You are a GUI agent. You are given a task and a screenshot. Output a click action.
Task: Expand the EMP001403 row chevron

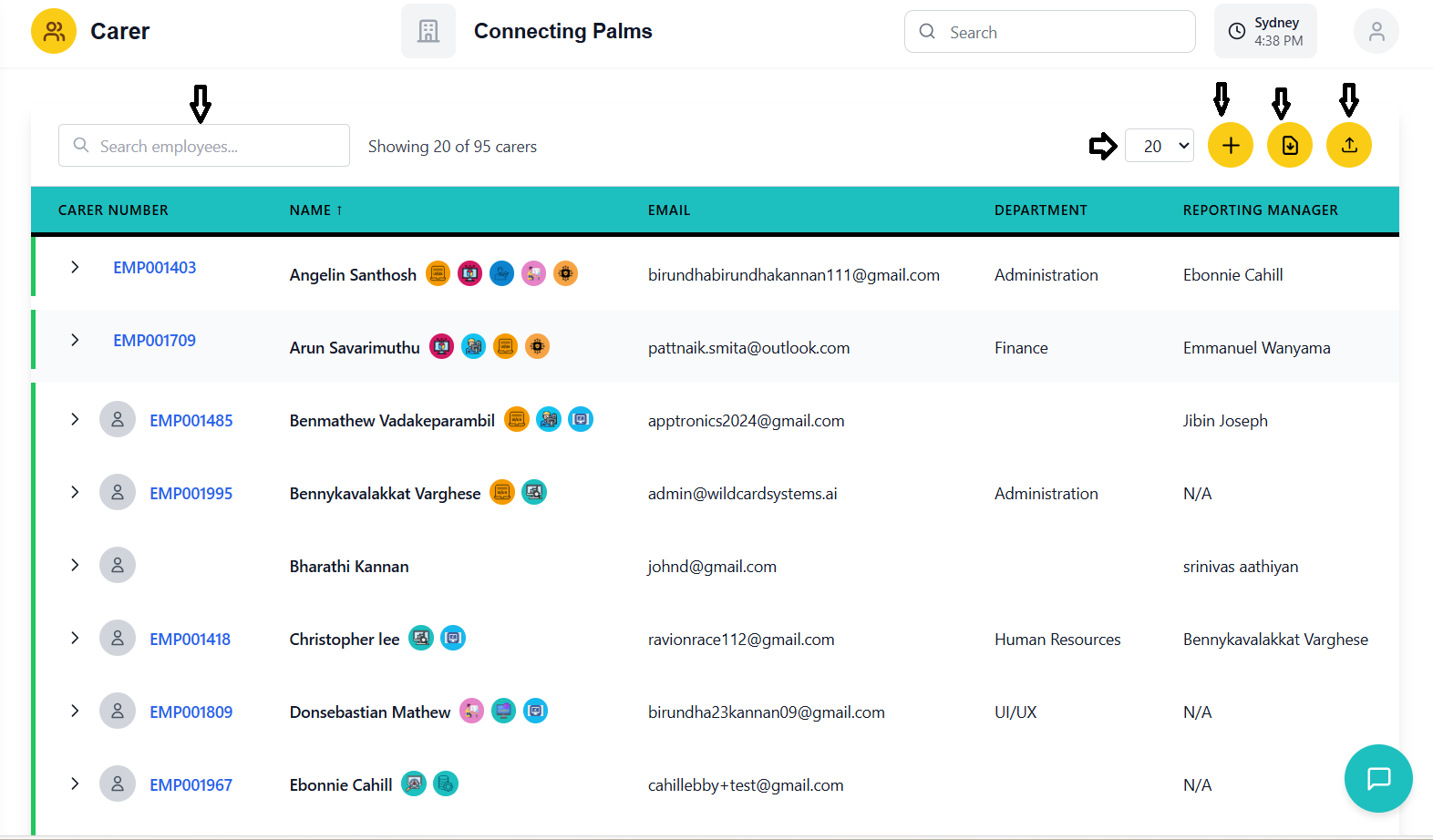(75, 267)
